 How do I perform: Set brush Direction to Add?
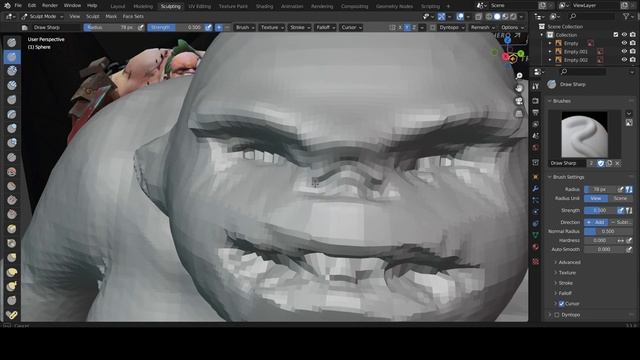596,222
